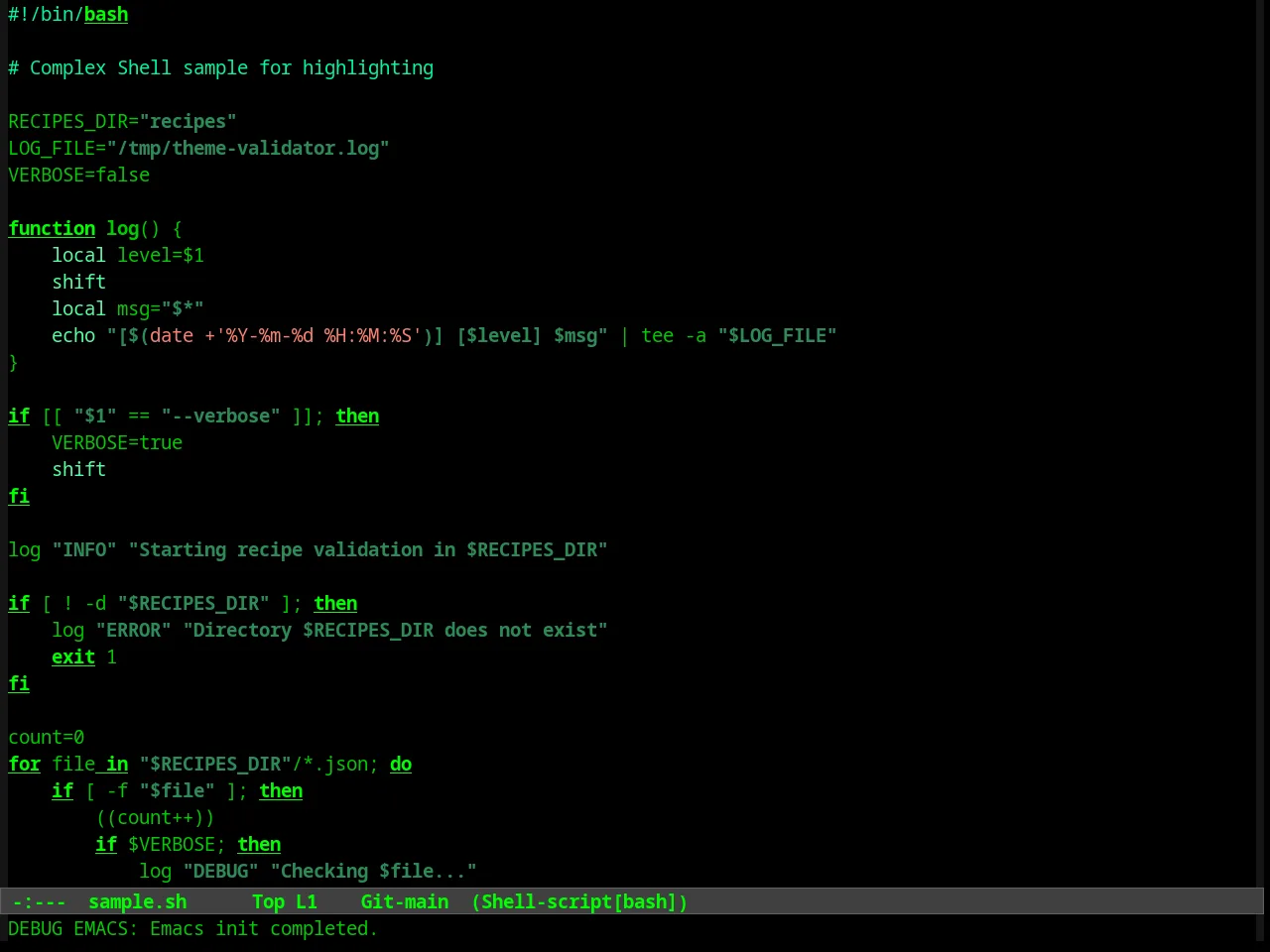Click the LOG_FILE="/tmp/theme-validator.log" line
Image resolution: width=1270 pixels, height=952 pixels.
(198, 148)
